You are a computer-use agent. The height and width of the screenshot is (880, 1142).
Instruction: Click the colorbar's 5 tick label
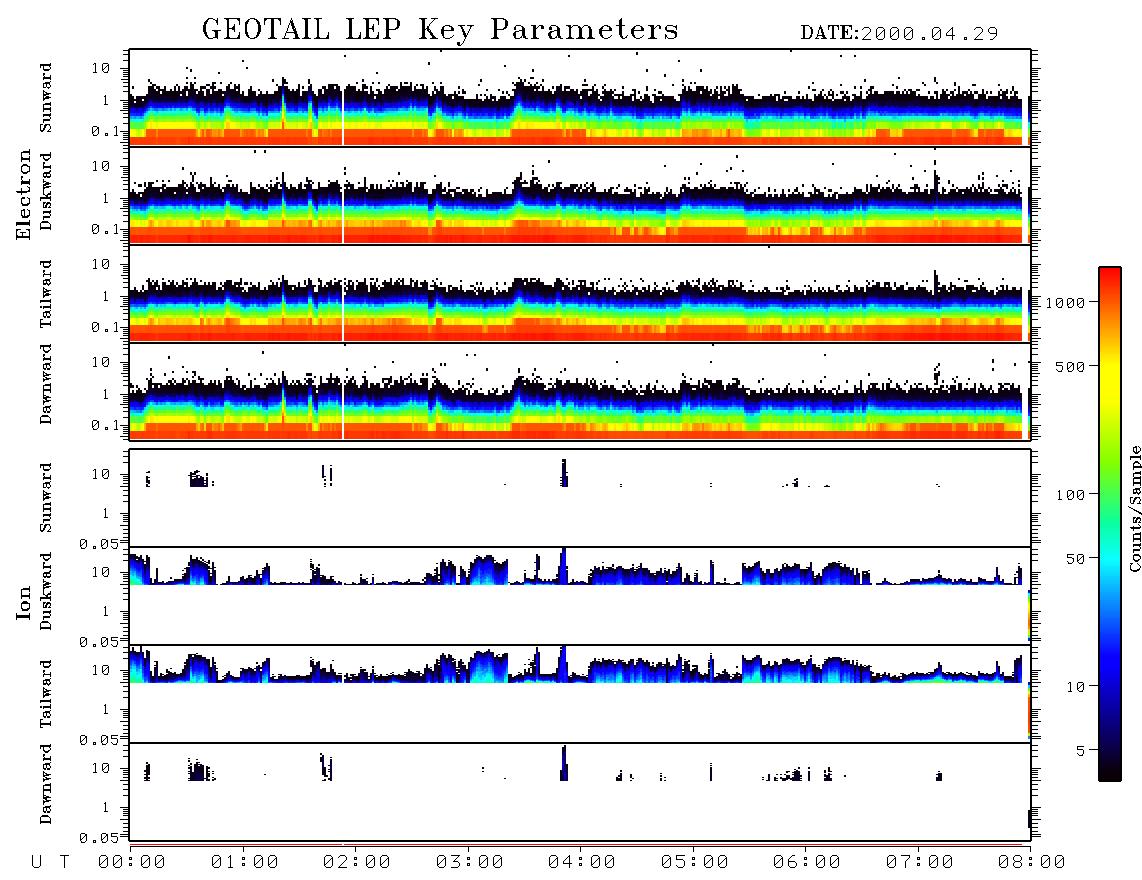1081,750
